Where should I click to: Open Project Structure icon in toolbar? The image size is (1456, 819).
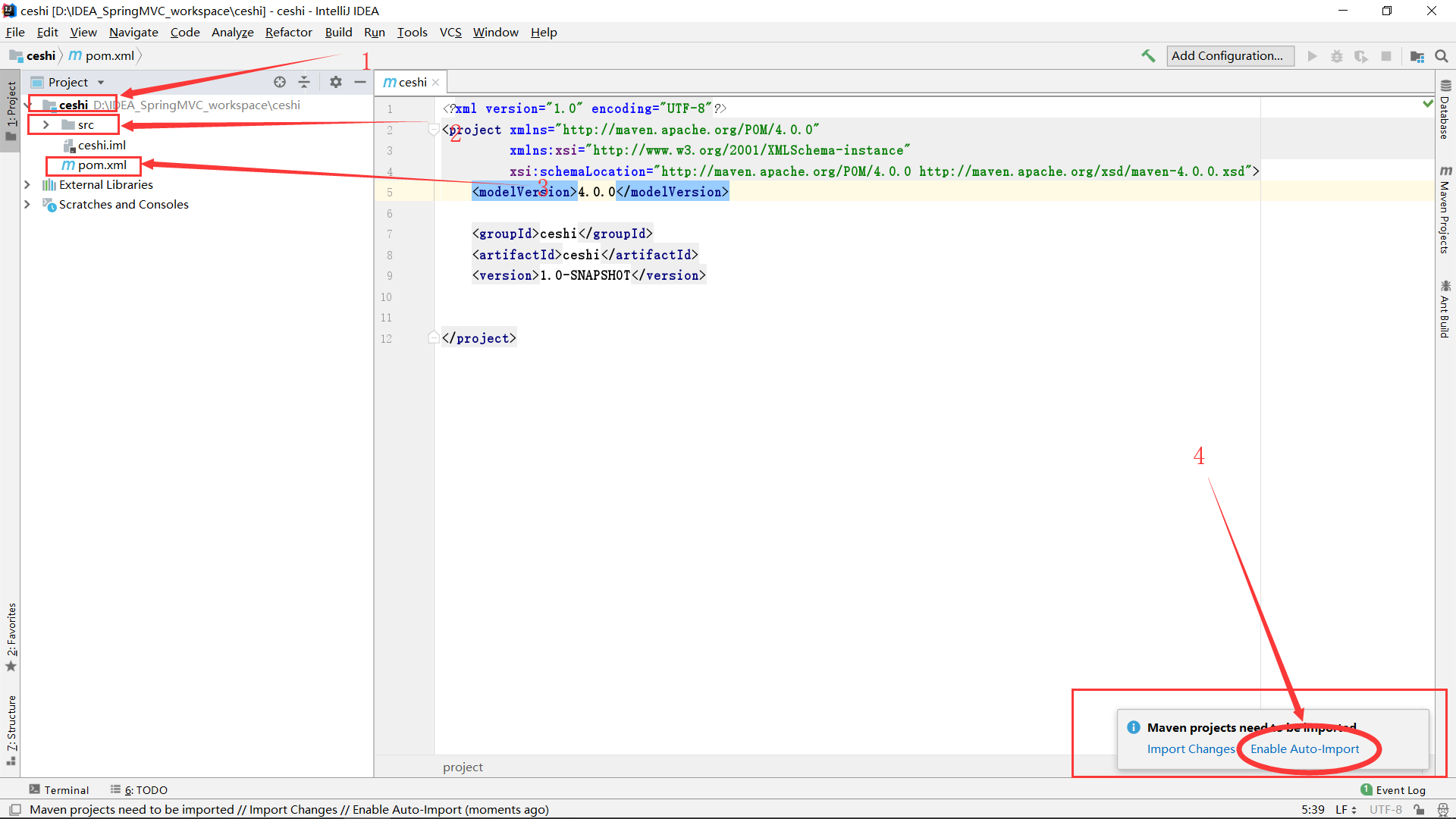[1417, 56]
